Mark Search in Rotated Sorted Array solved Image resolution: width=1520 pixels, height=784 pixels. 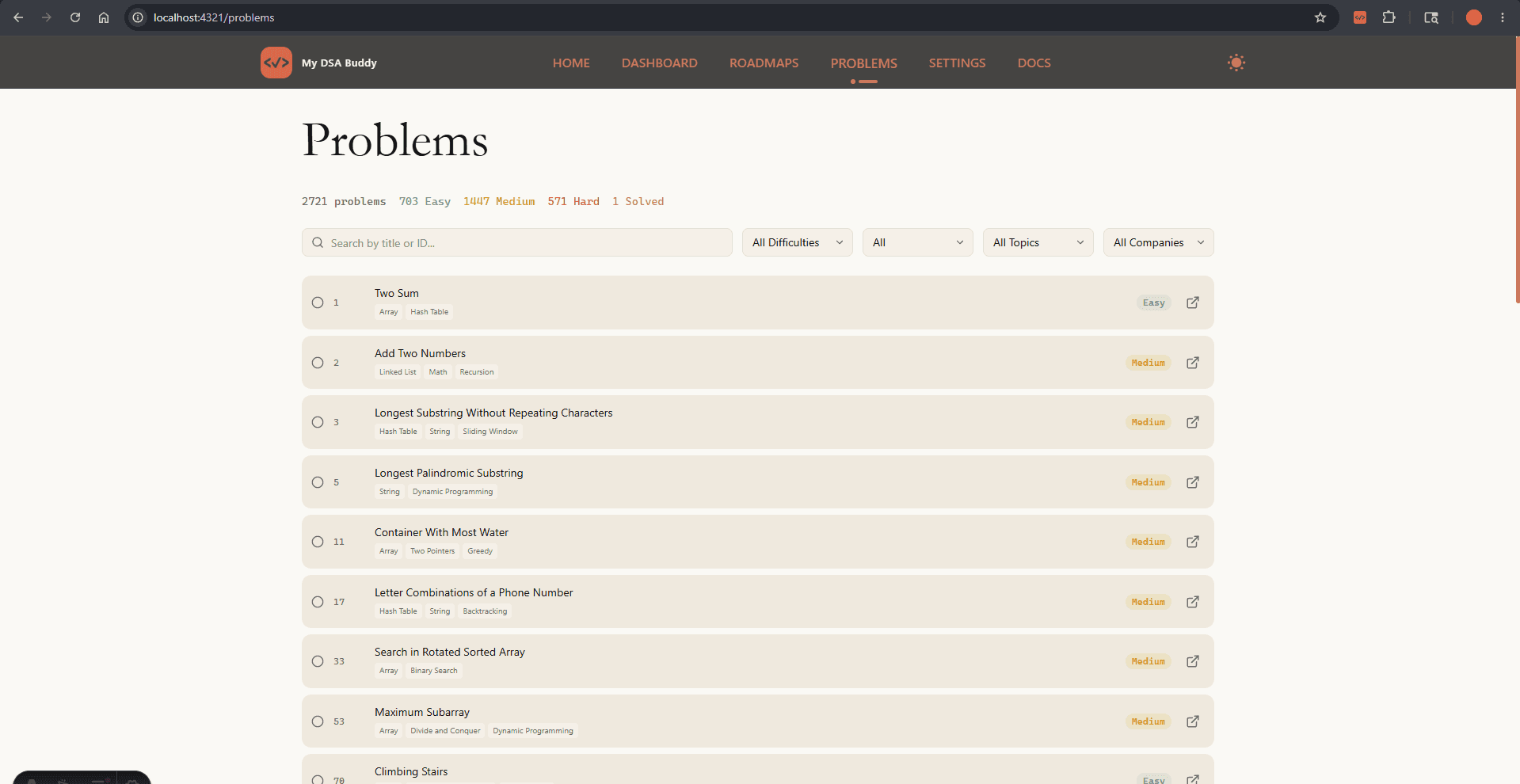pos(318,661)
